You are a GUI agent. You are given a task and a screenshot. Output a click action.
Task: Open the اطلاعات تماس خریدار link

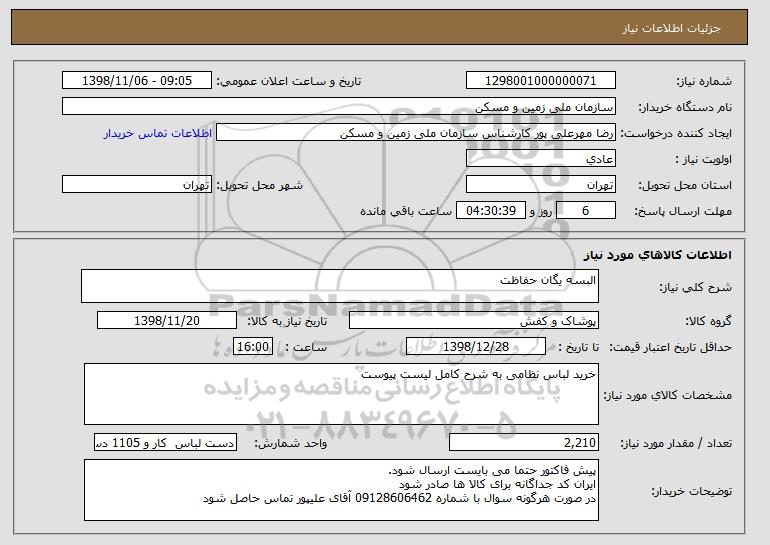[158, 133]
